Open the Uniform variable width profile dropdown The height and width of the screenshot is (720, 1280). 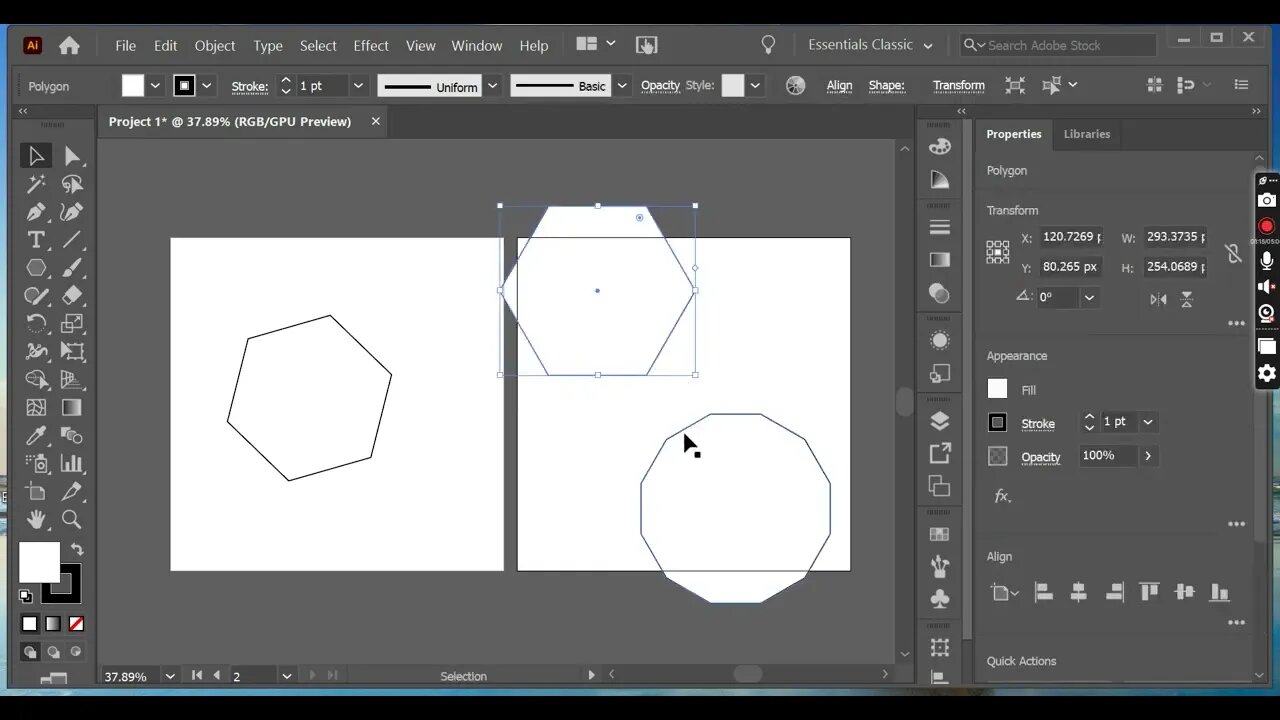pyautogui.click(x=492, y=86)
